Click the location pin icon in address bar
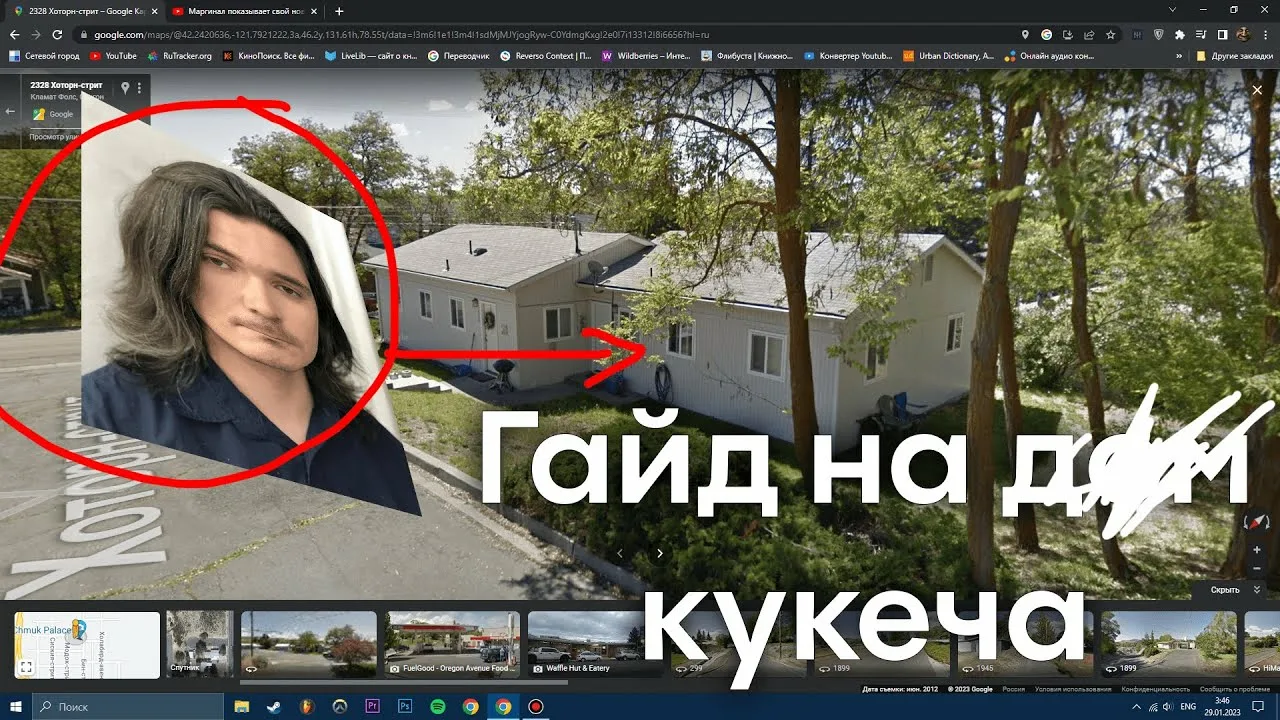This screenshot has height=720, width=1280. click(x=1025, y=34)
